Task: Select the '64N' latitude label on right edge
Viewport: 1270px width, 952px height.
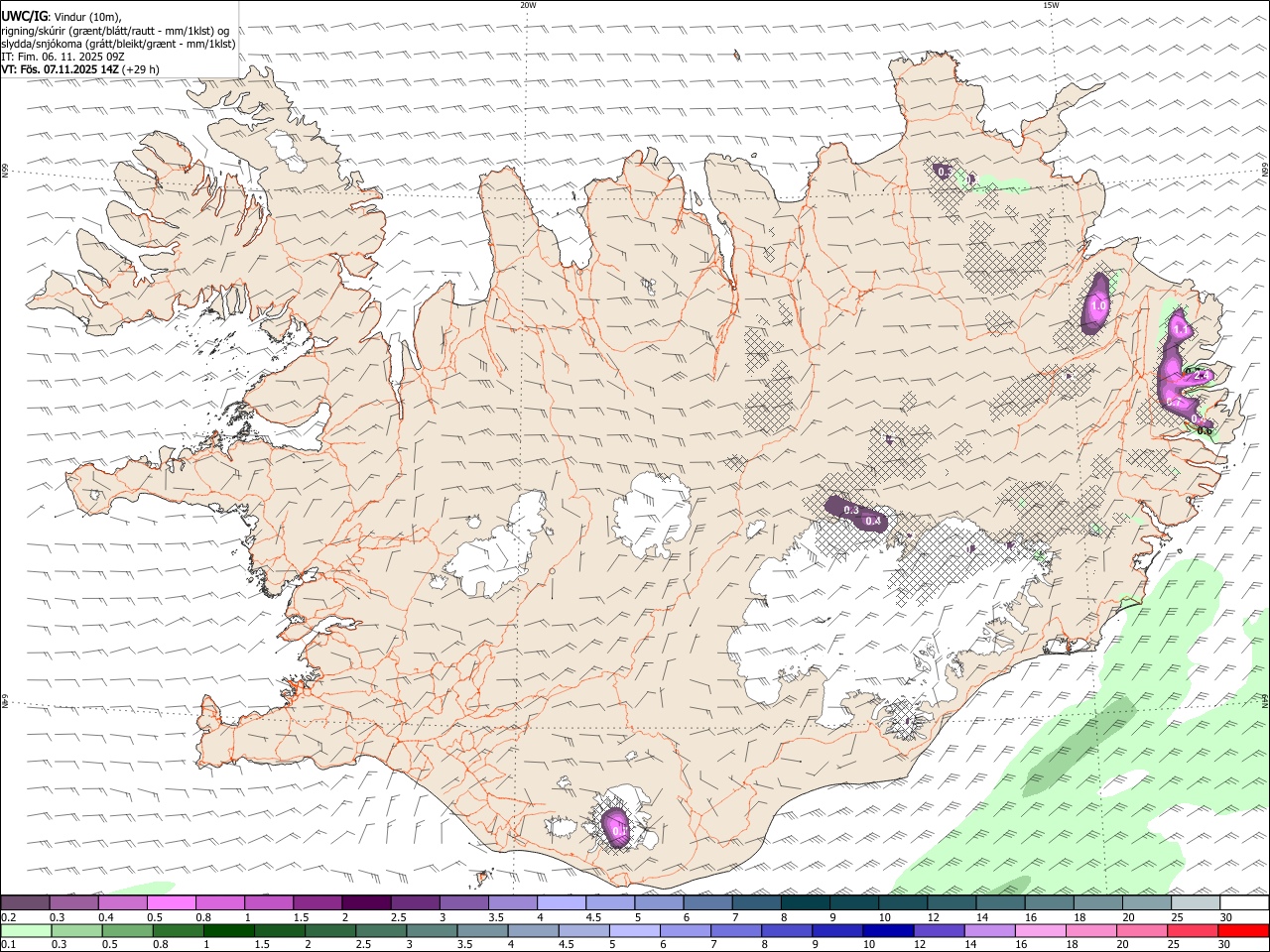Action: pyautogui.click(x=1265, y=701)
